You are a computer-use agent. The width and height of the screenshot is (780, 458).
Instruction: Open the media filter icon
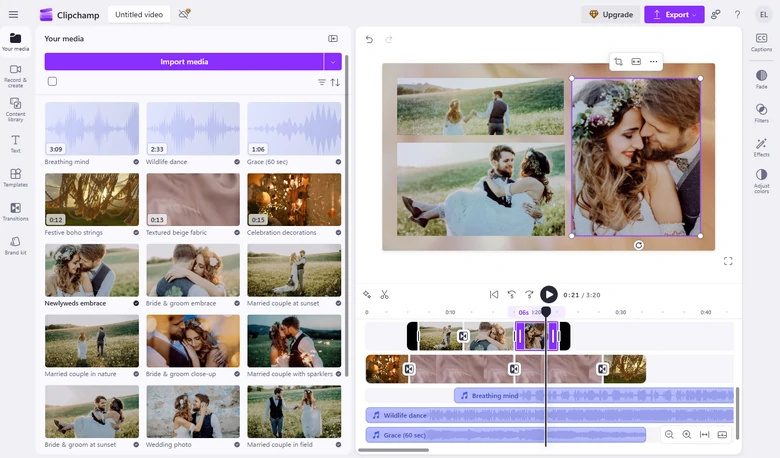coord(322,82)
